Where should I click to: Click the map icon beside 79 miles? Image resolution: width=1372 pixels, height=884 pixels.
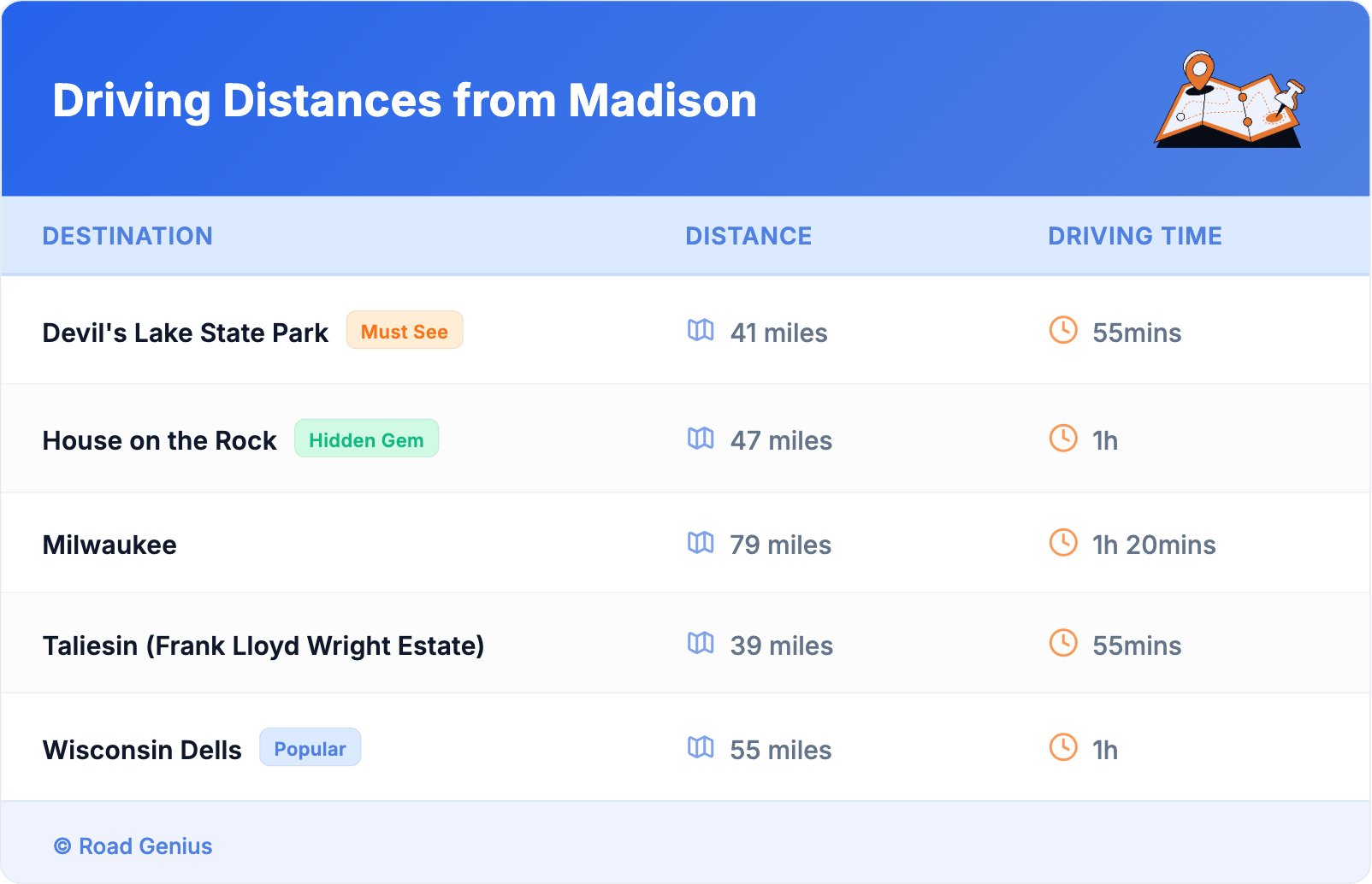click(x=701, y=543)
